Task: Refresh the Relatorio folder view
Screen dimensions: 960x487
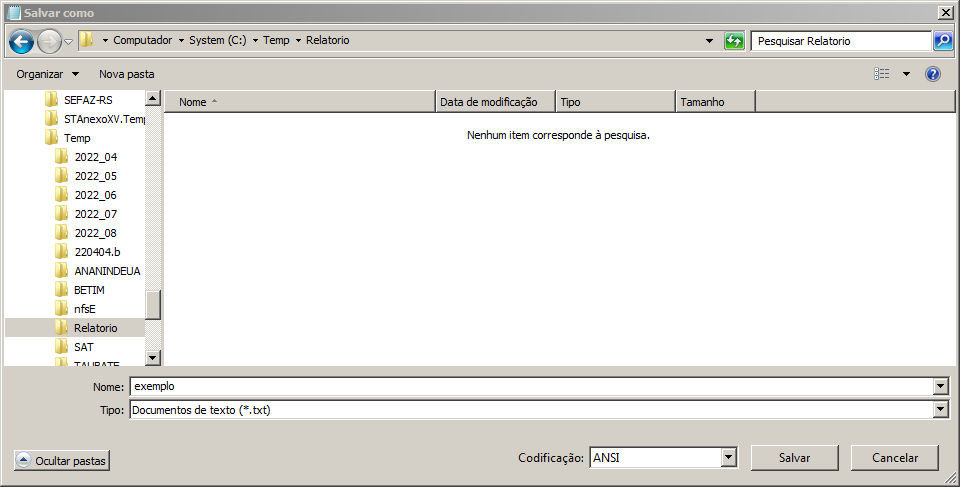Action: coord(734,41)
